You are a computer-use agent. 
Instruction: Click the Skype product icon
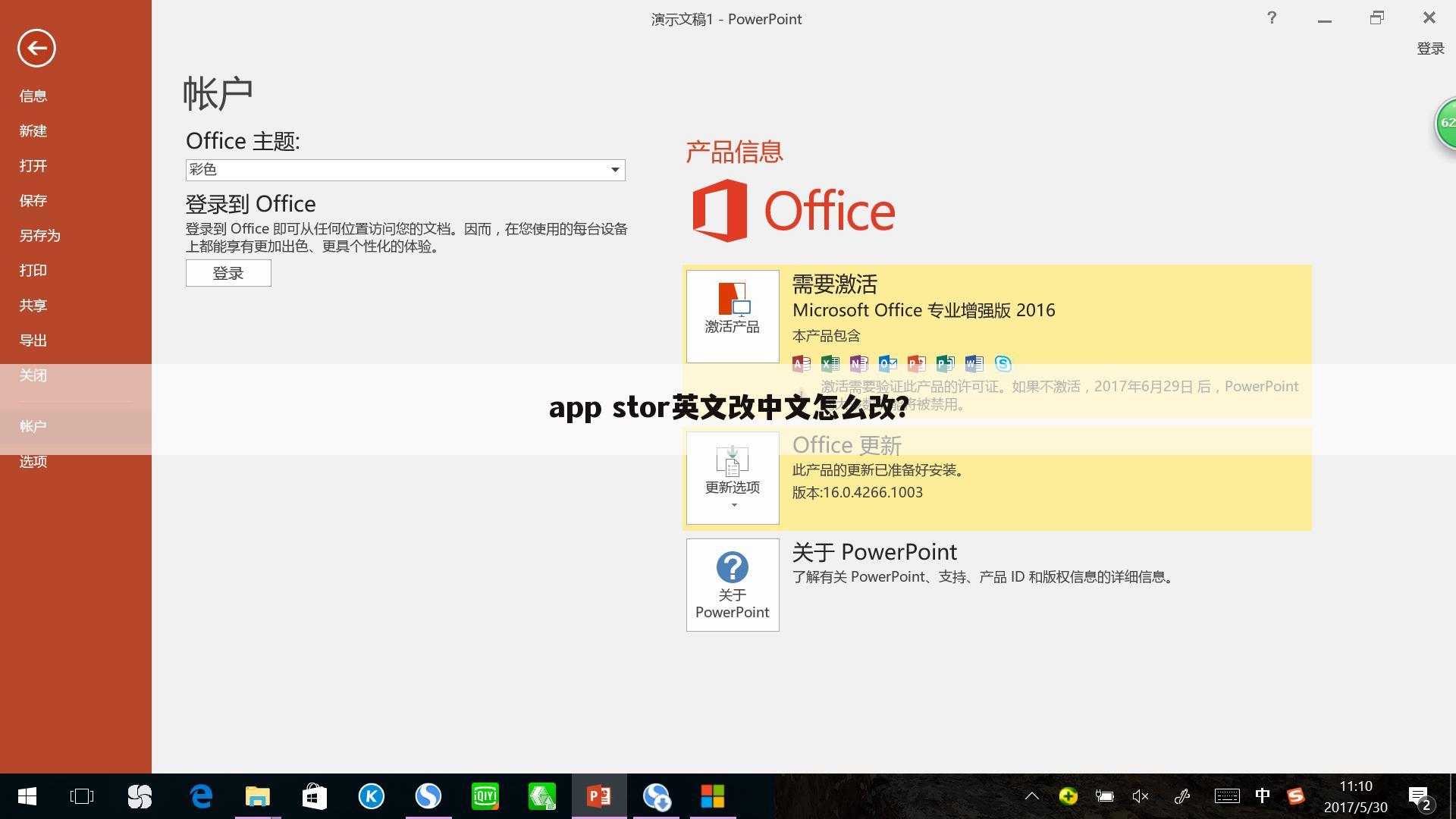[x=1003, y=364]
